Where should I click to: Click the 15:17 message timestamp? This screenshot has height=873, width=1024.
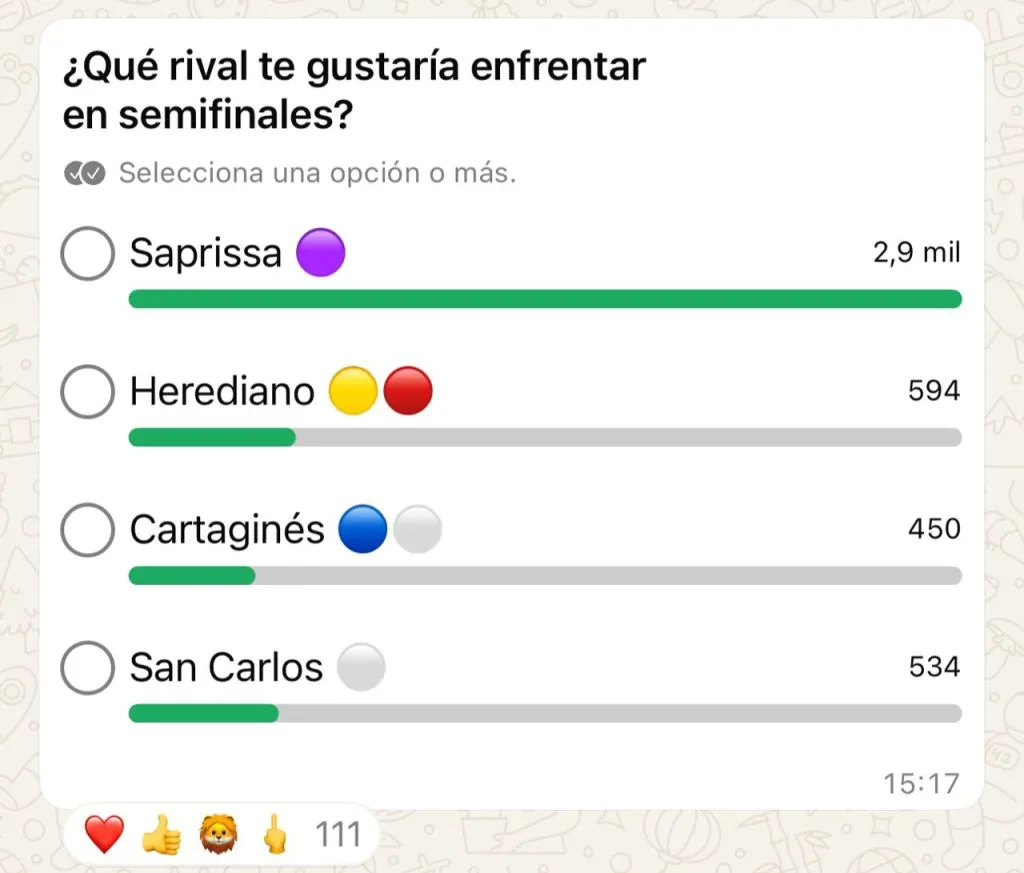pyautogui.click(x=920, y=785)
